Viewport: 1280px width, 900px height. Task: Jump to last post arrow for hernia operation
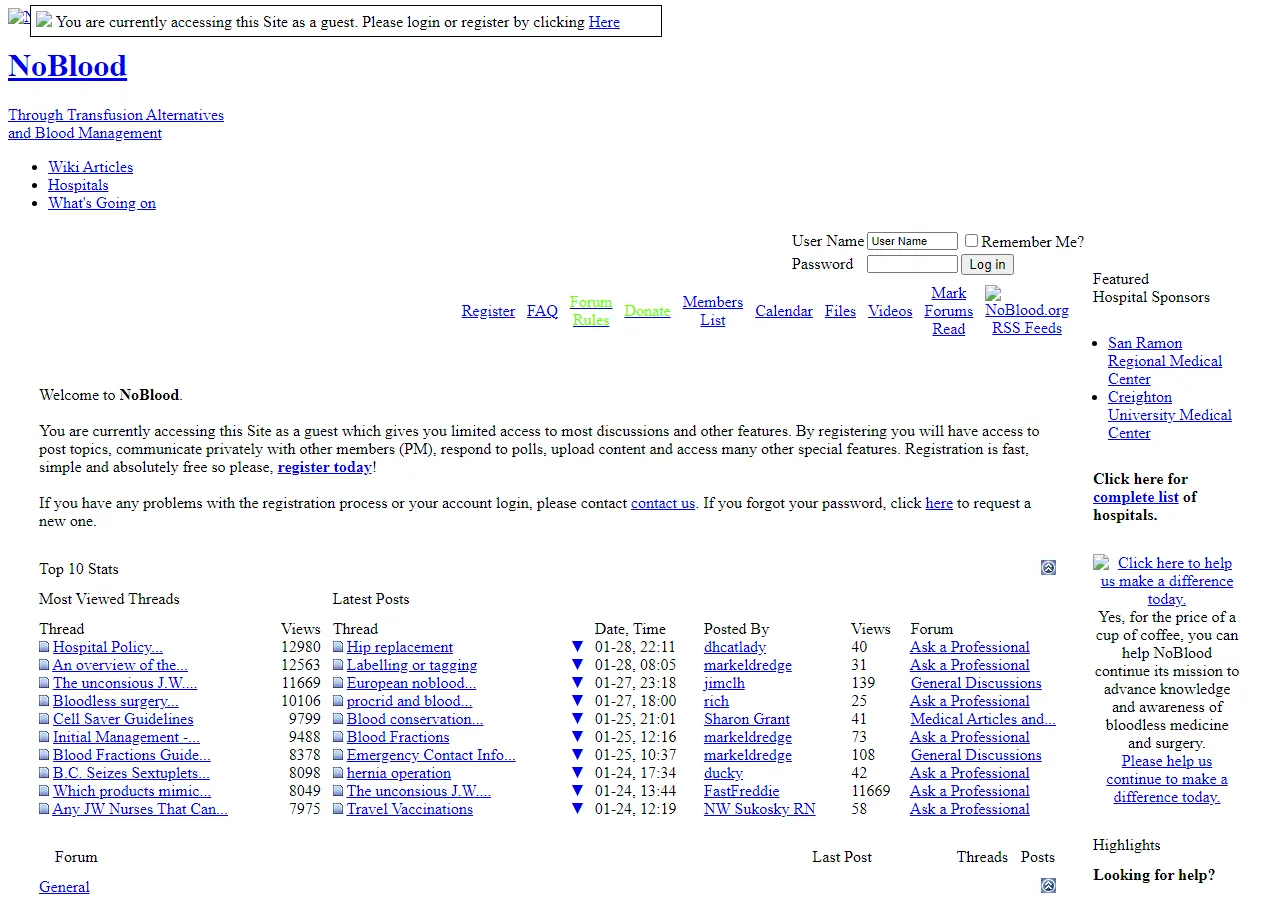pos(577,773)
